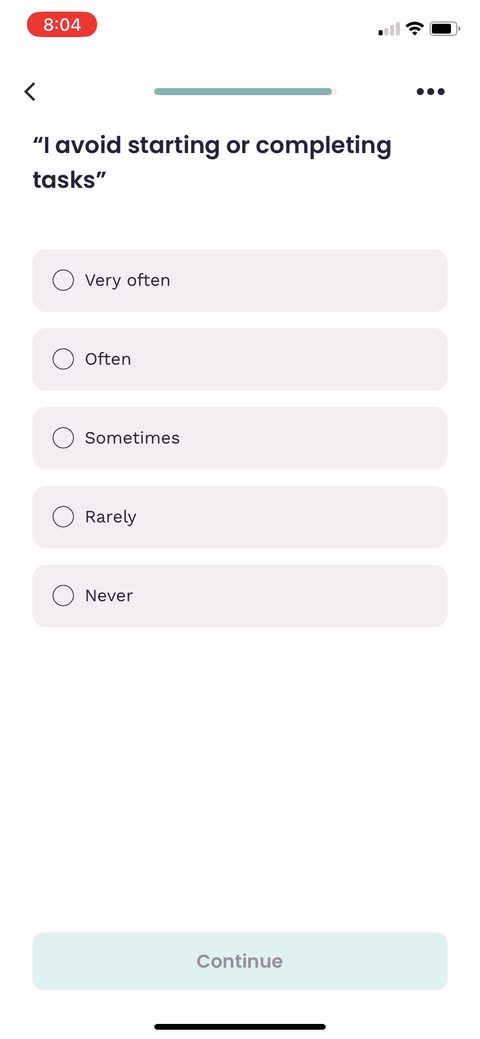Image resolution: width=480 pixels, height=1039 pixels.
Task: Click the Continue button
Action: coord(240,961)
